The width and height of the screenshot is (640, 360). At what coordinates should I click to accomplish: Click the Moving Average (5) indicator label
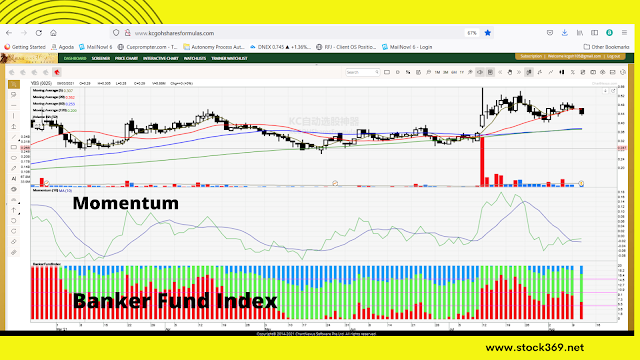(x=48, y=91)
